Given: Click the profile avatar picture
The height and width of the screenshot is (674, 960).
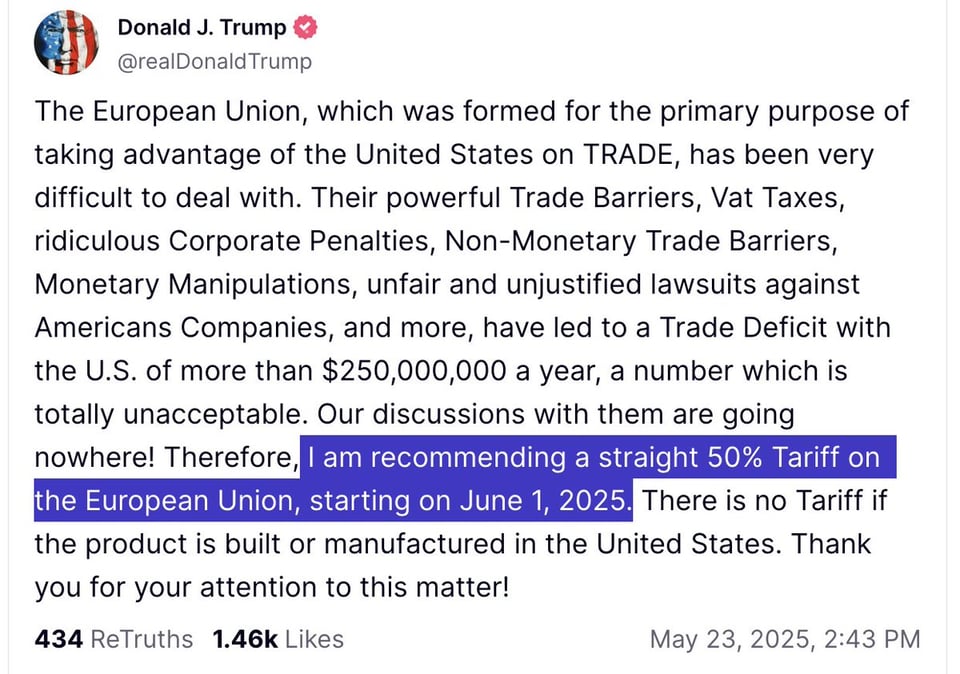Looking at the screenshot, I should pos(67,42).
